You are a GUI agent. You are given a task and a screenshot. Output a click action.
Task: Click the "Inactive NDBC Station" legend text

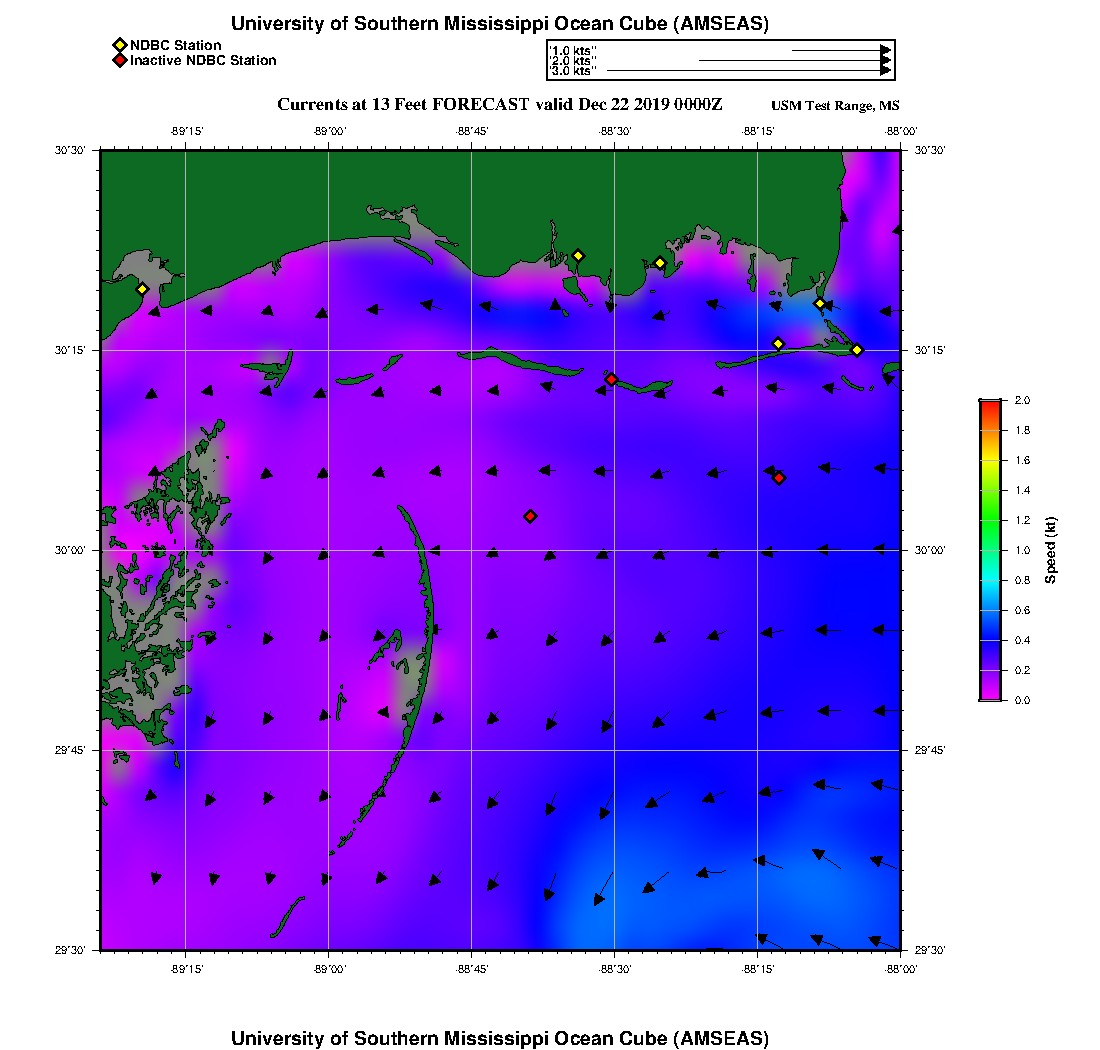coord(203,60)
